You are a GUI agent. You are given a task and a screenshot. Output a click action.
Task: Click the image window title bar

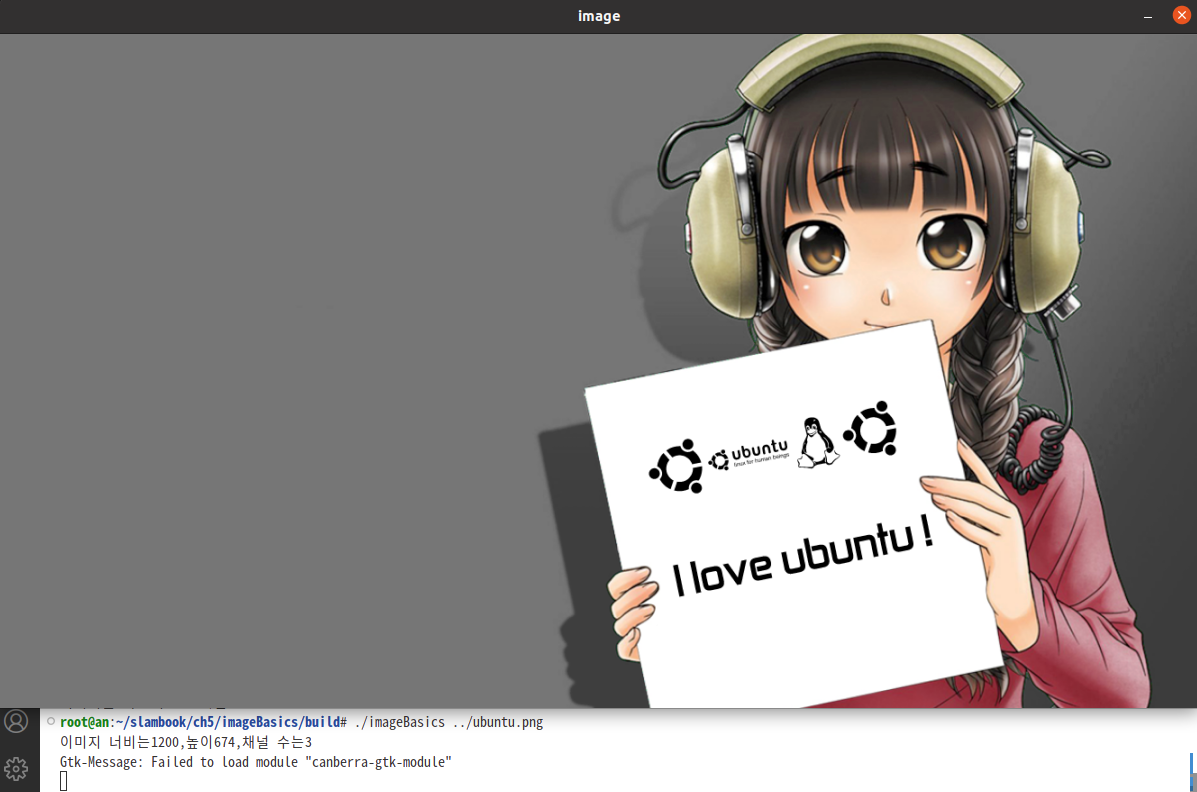tap(598, 16)
